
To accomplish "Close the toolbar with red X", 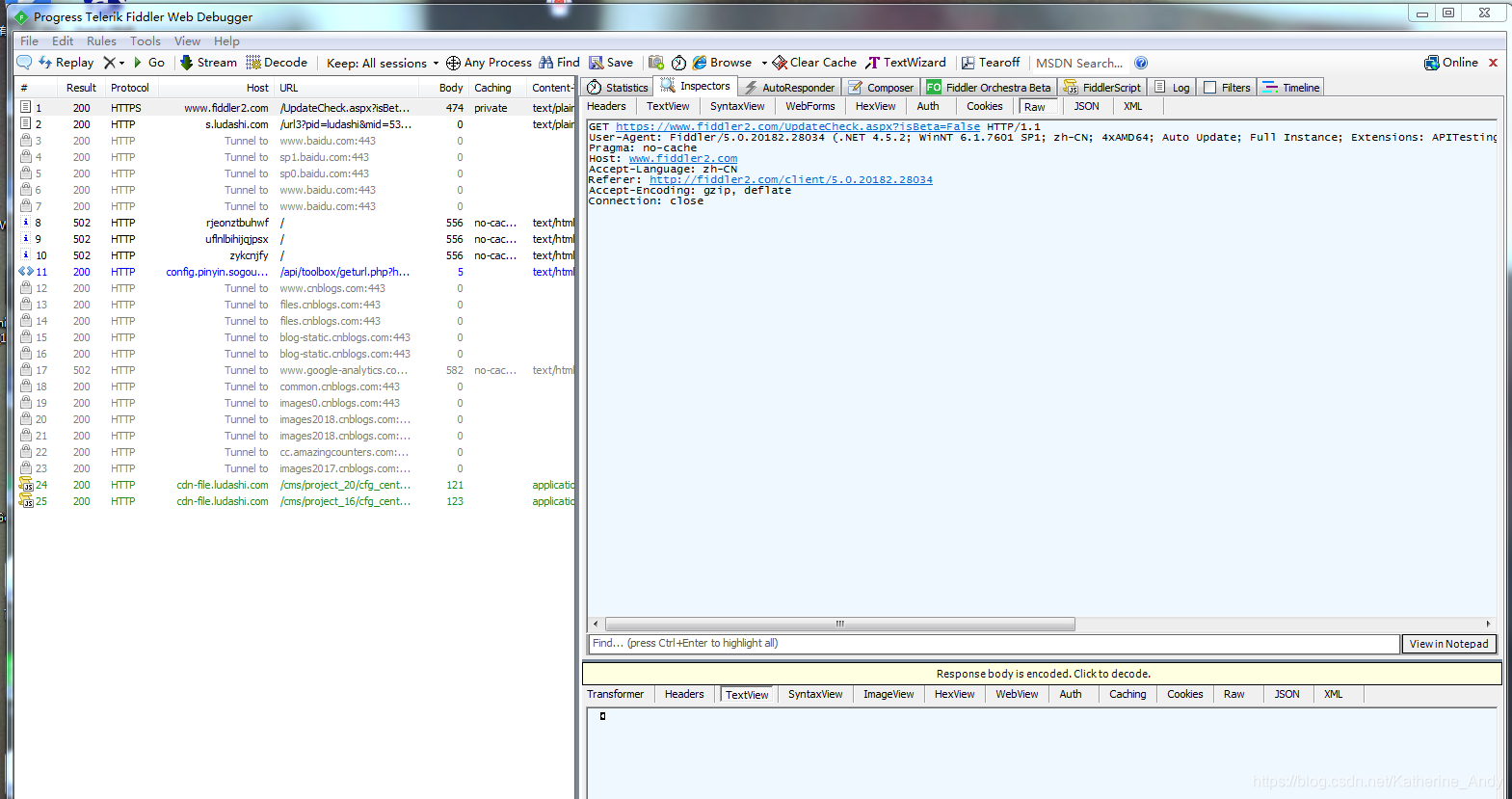I will 1493,63.
